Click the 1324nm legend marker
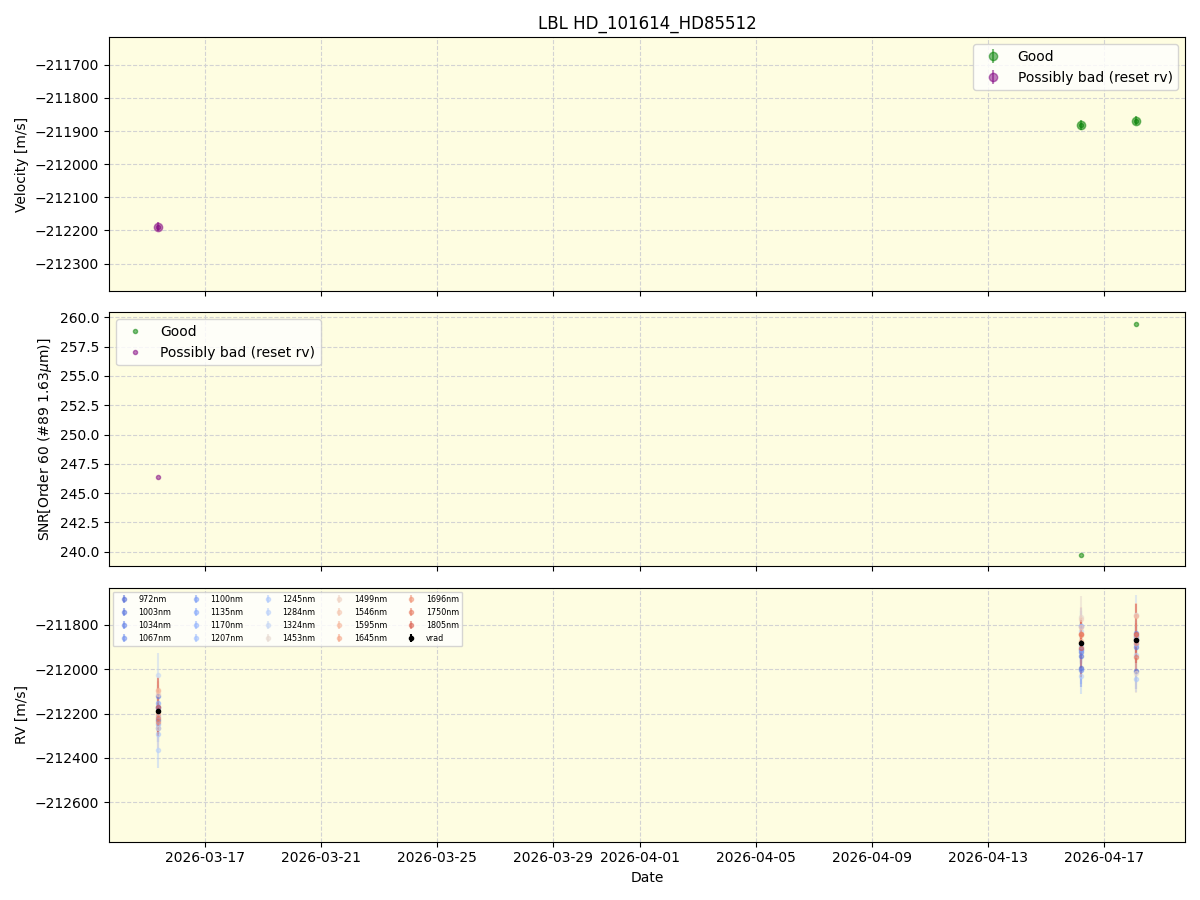This screenshot has width=1200, height=900. (268, 625)
